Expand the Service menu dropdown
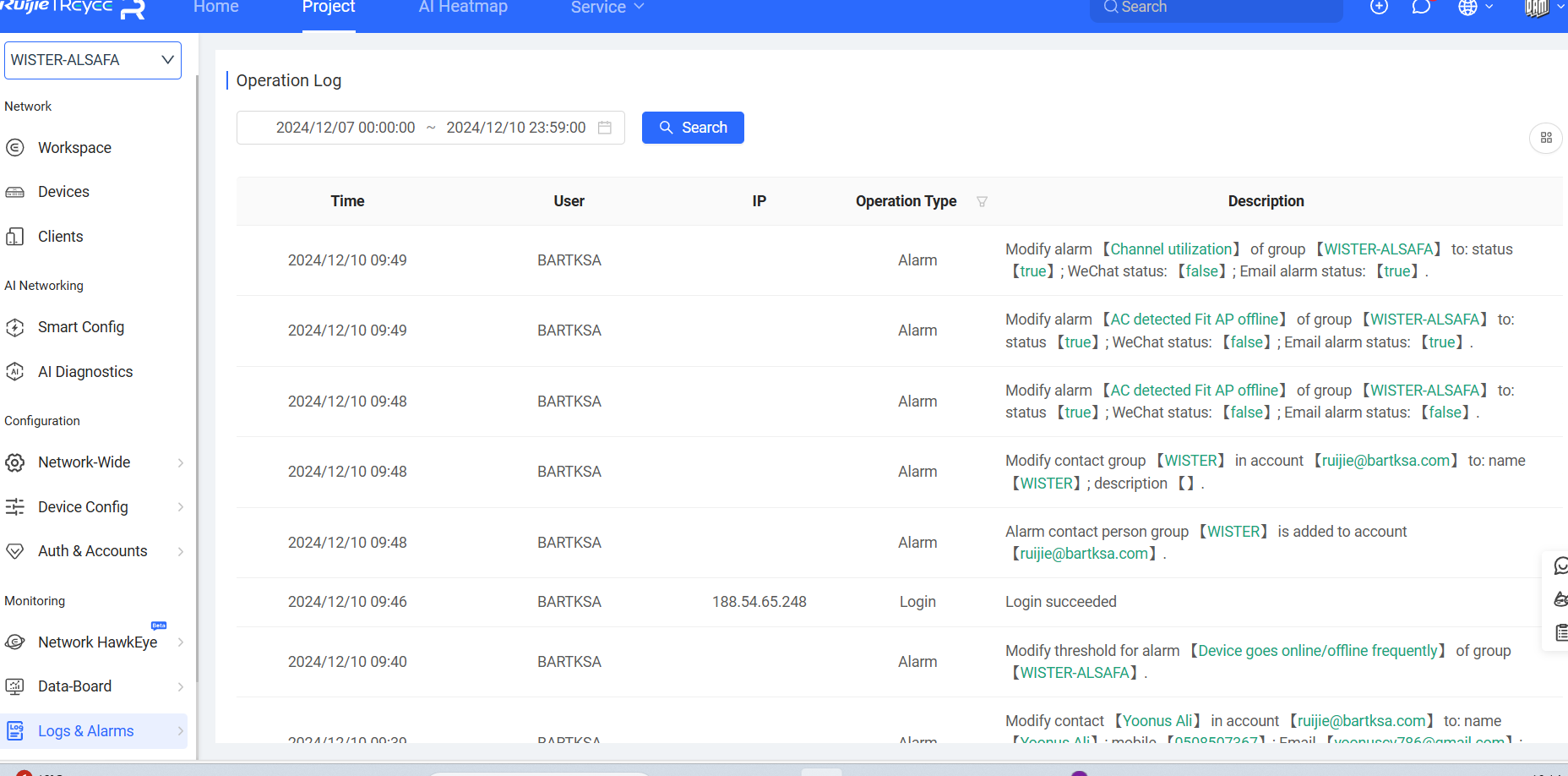The height and width of the screenshot is (776, 1568). click(x=607, y=8)
